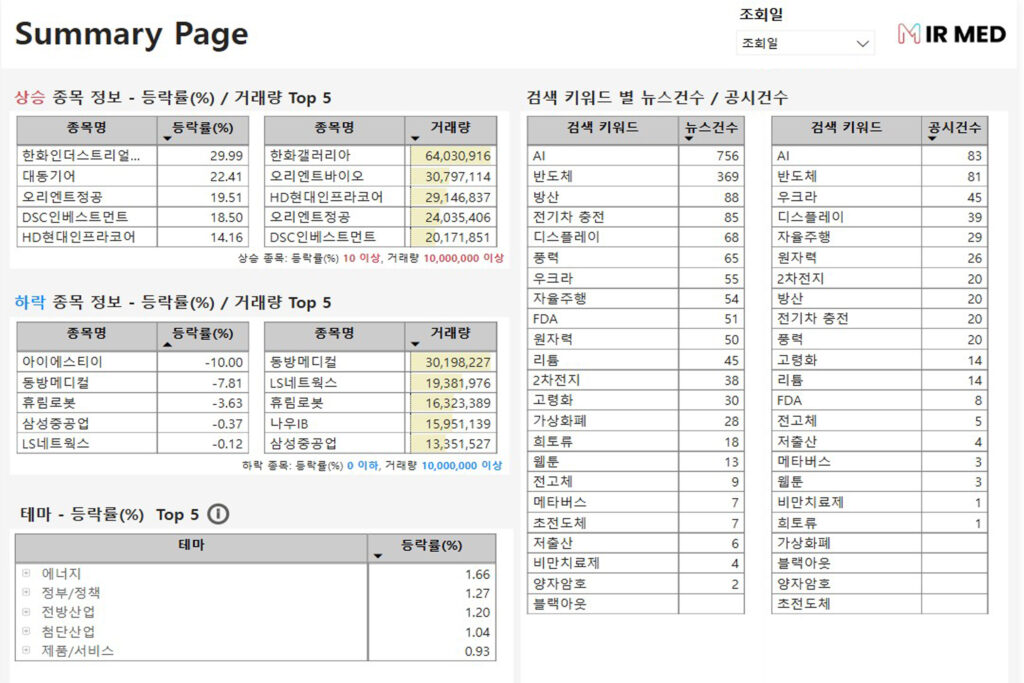Select 한화인더스트리얼 row in rising stocks

tap(133, 155)
